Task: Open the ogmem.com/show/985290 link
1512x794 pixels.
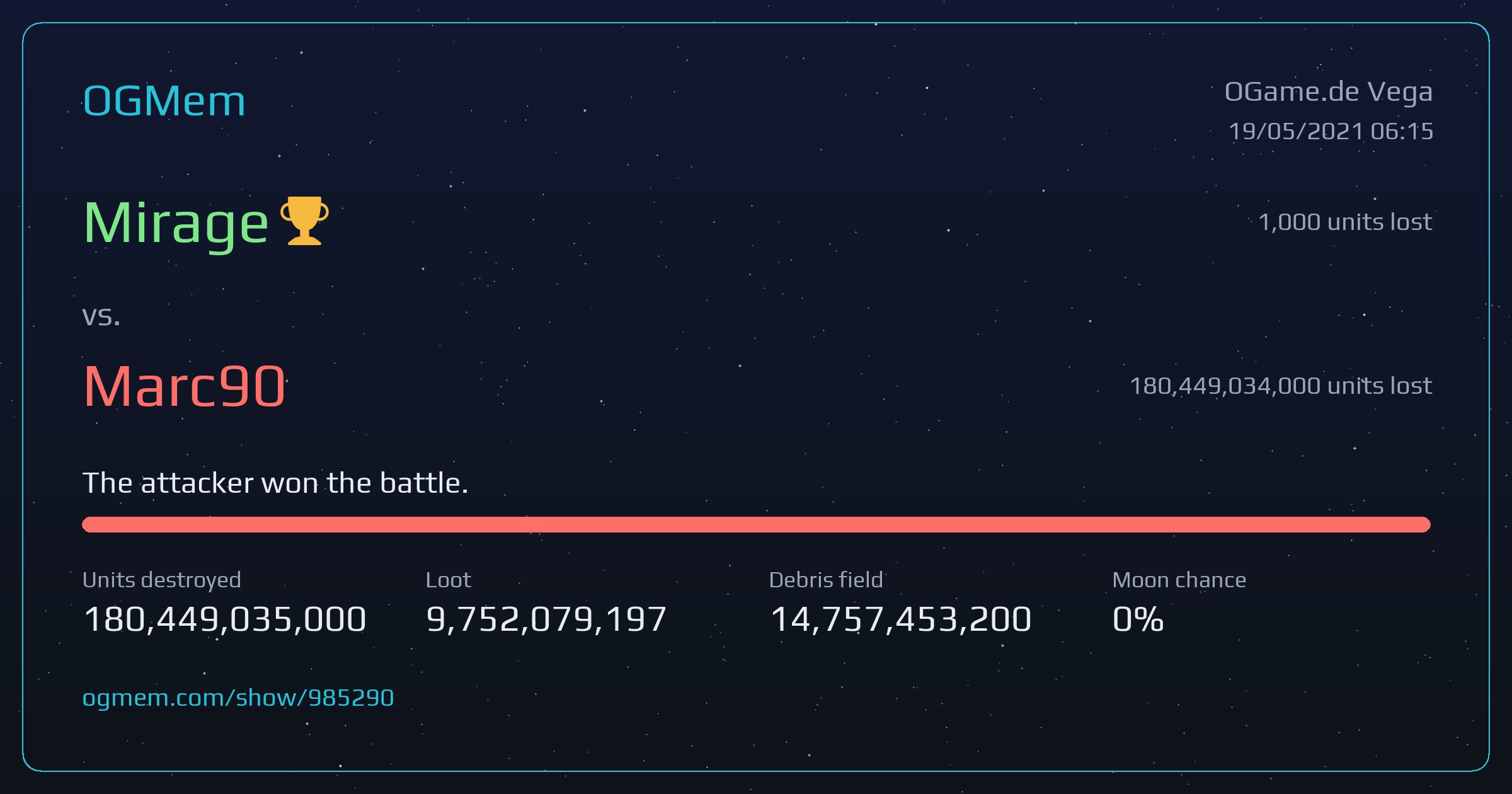Action: 238,698
